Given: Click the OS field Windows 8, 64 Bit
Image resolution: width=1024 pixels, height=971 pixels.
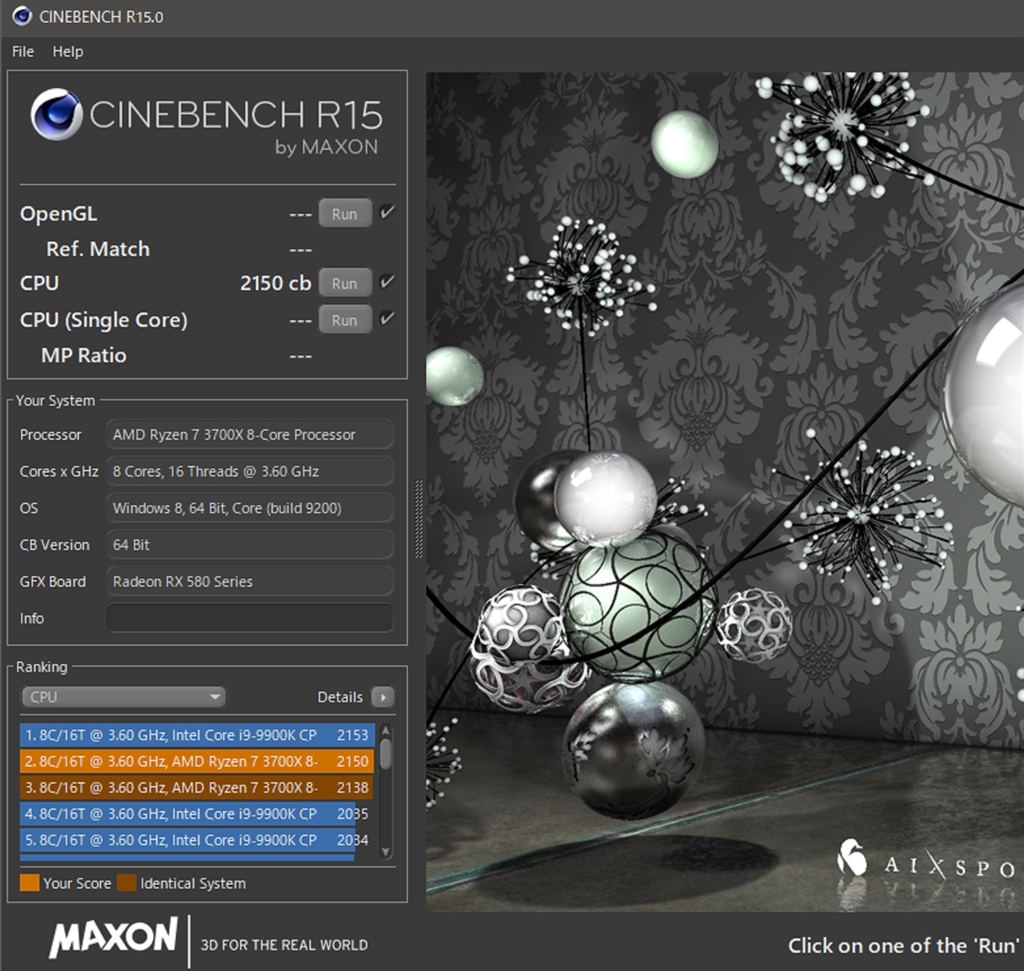Looking at the screenshot, I should [x=249, y=508].
